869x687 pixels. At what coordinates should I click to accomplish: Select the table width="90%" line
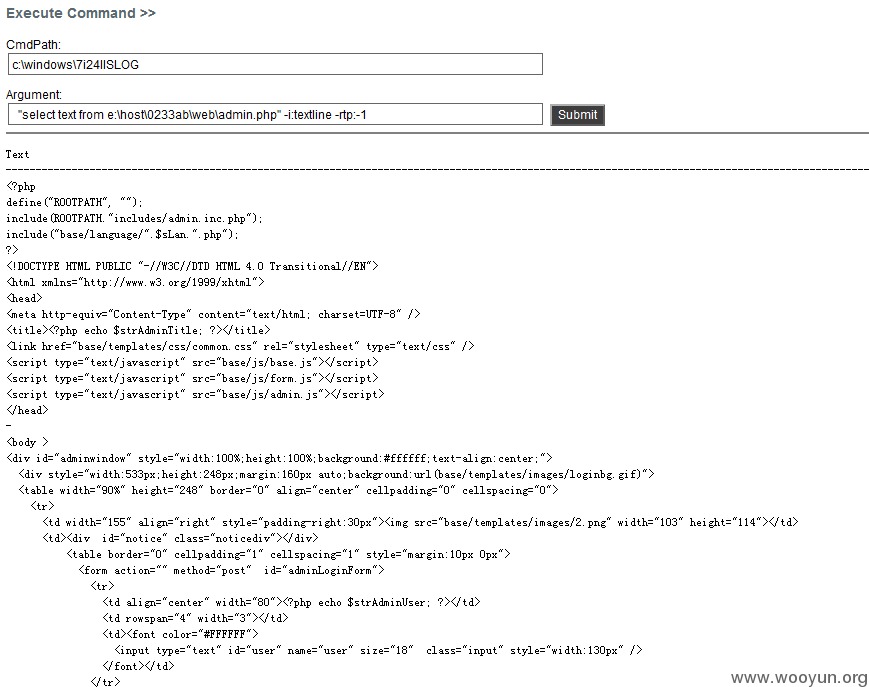coord(288,491)
